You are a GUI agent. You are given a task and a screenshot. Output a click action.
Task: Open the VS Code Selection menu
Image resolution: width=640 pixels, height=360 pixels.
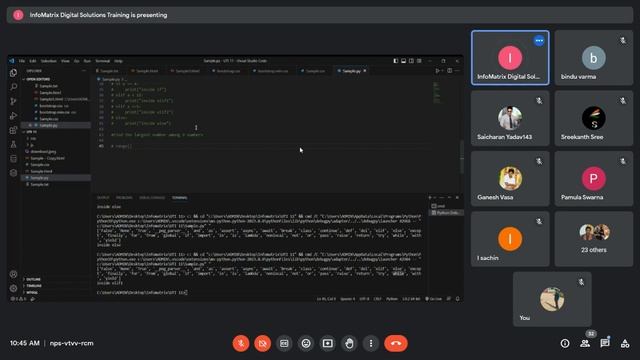pos(49,61)
